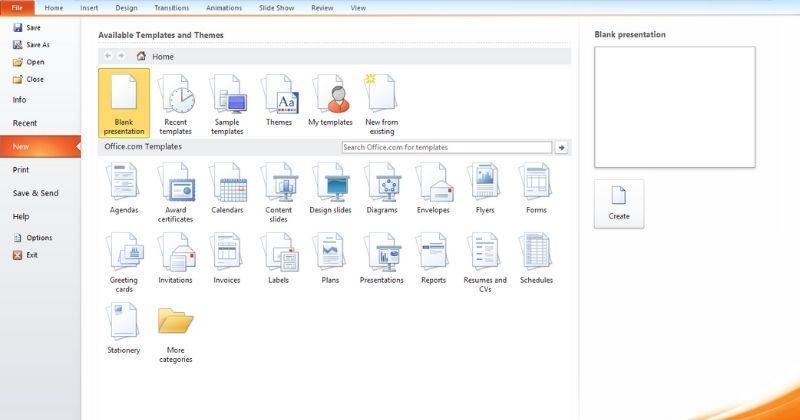800x420 pixels.
Task: Switch to the Design ribbon tab
Action: tap(127, 8)
